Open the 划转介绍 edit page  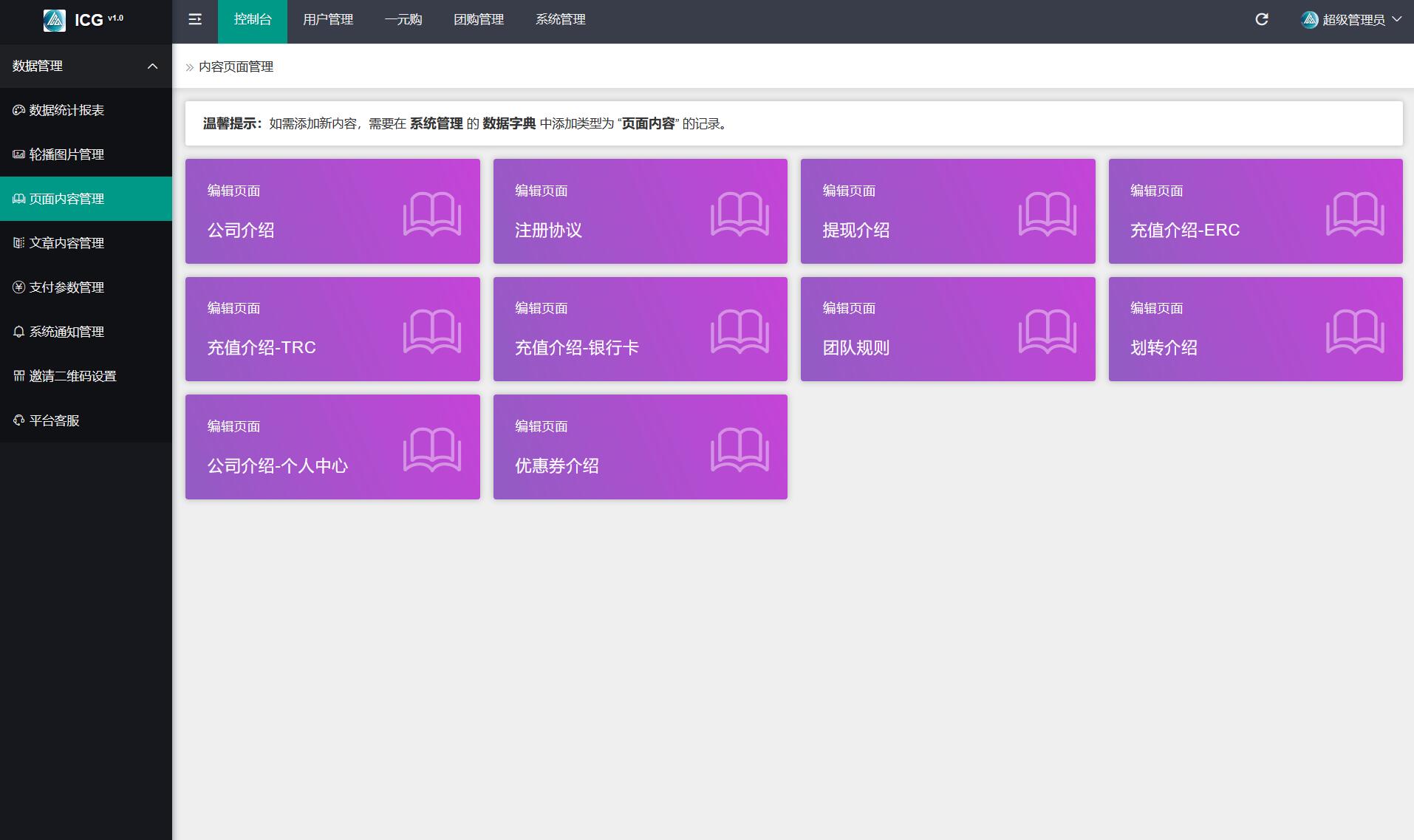1256,329
